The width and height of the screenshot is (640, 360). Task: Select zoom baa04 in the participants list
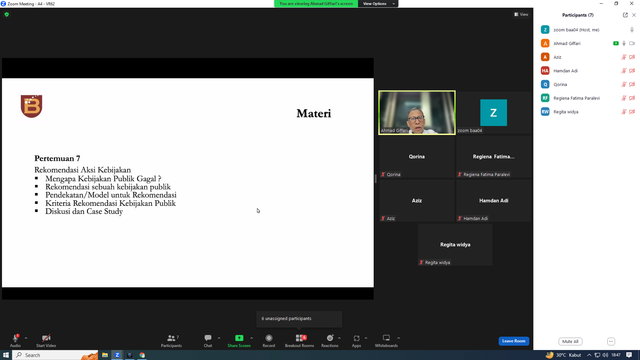587,30
